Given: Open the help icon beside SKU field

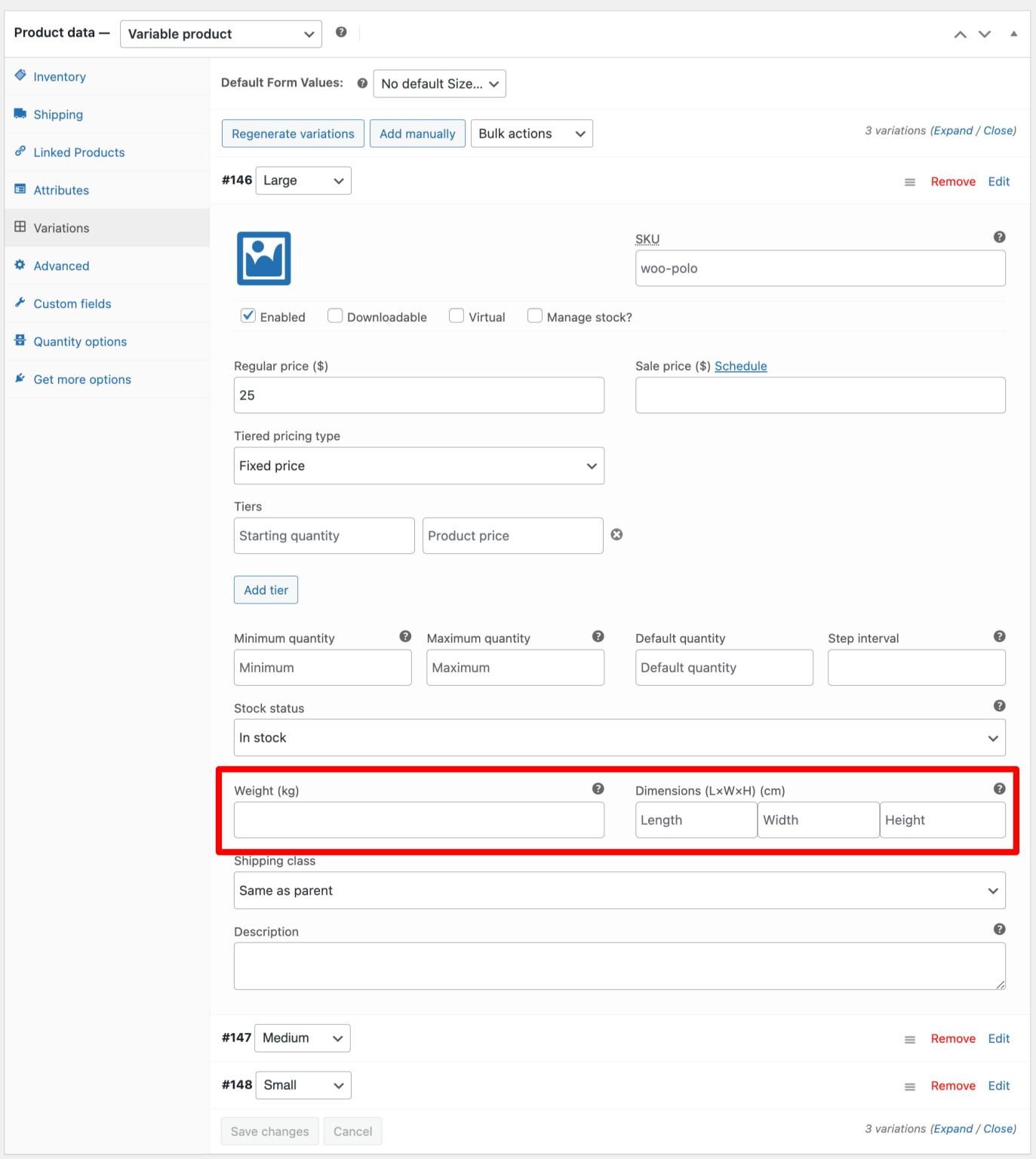Looking at the screenshot, I should pos(999,237).
